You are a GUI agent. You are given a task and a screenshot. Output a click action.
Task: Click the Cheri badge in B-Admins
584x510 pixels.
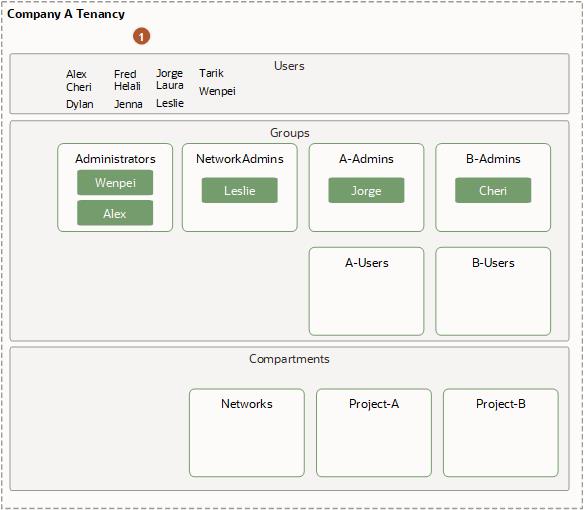click(x=493, y=190)
